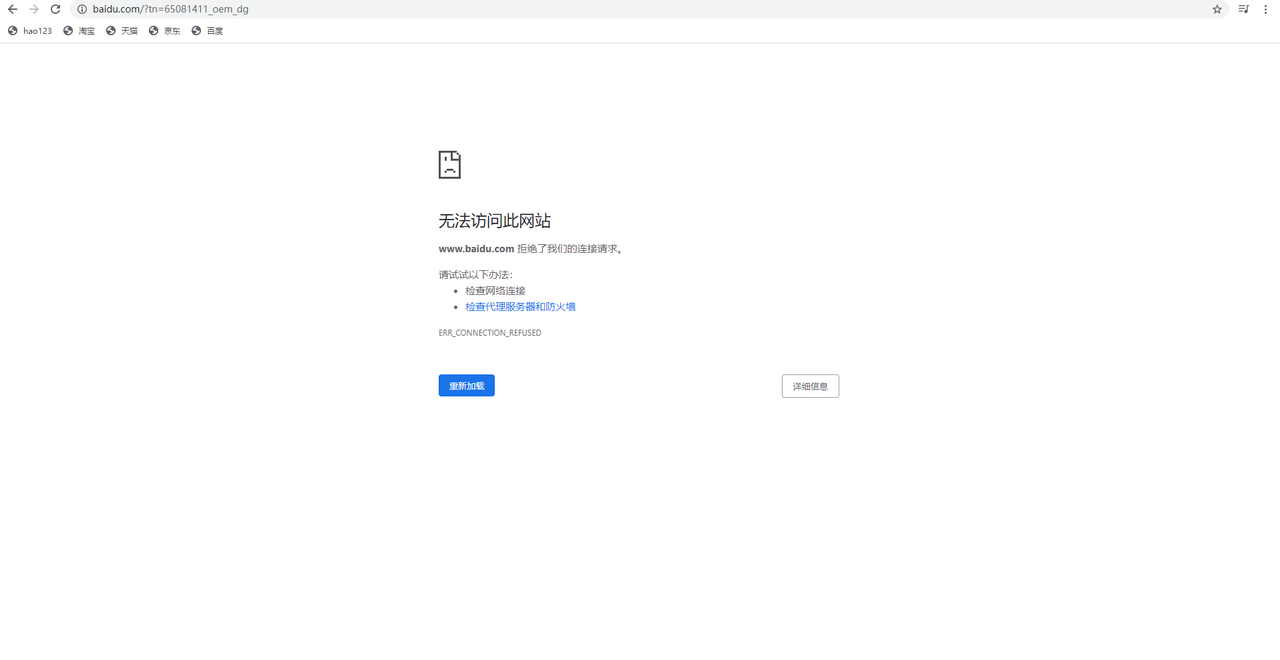1280x660 pixels.
Task: Show details with the 详细信息 button
Action: [x=810, y=386]
